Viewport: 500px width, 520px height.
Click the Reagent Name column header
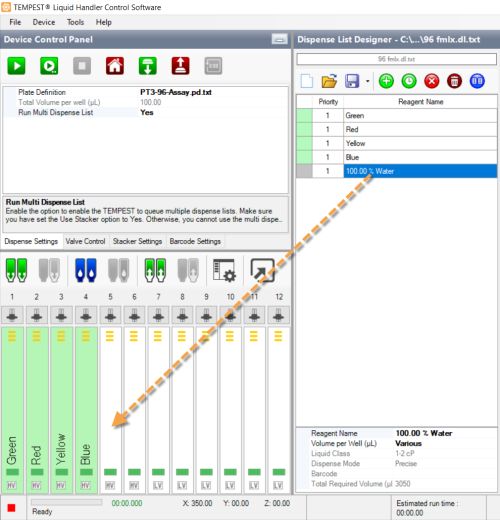point(421,102)
